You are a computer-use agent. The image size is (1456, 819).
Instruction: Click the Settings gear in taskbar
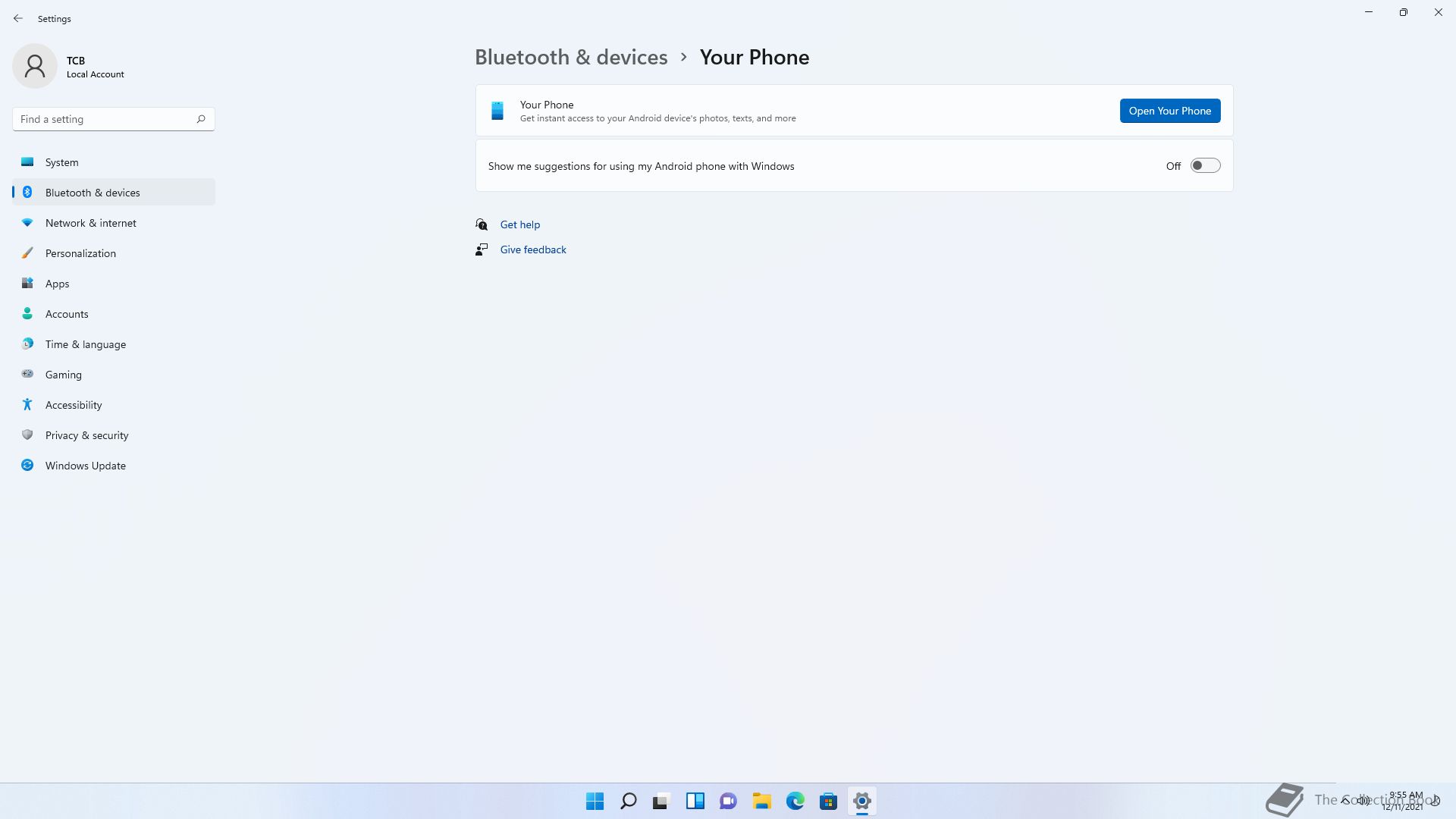[862, 801]
